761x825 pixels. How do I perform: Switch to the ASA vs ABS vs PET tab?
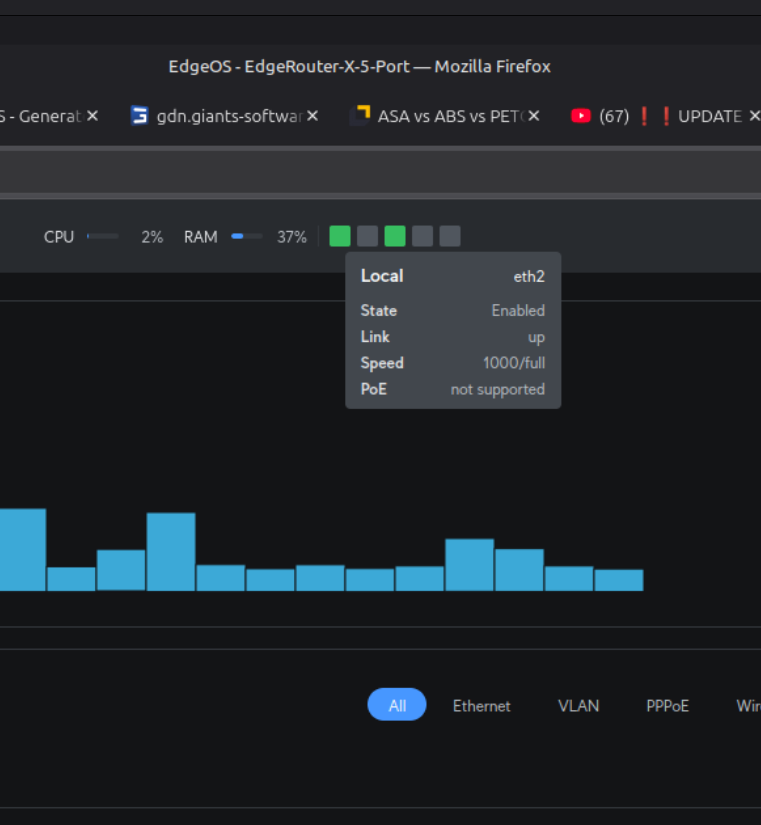point(451,116)
